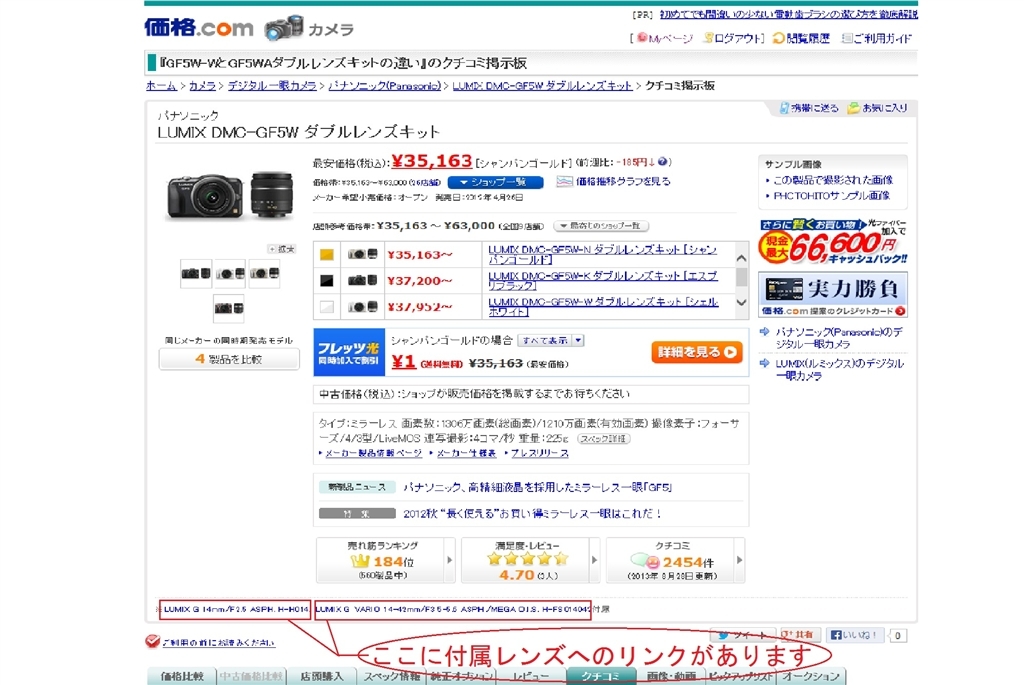
Task: Switch to 店頭購入 tab
Action: point(321,677)
